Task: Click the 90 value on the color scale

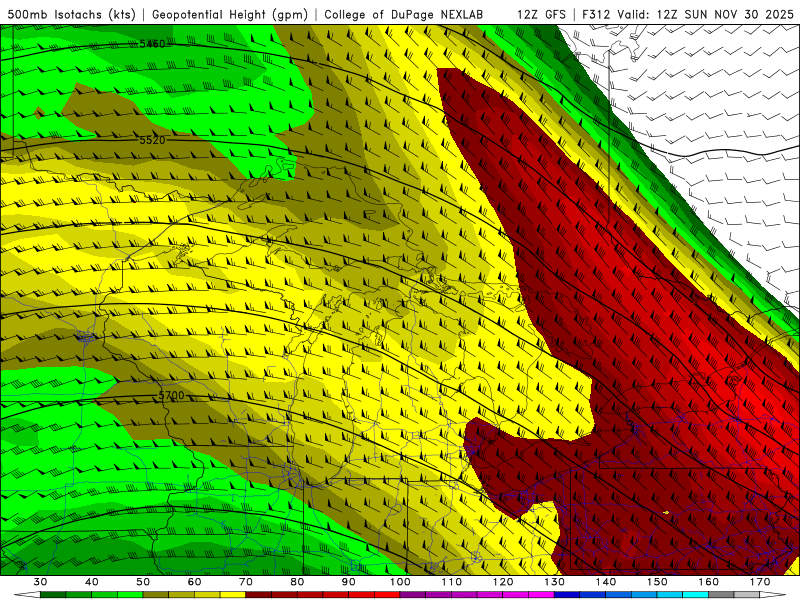Action: pos(348,582)
